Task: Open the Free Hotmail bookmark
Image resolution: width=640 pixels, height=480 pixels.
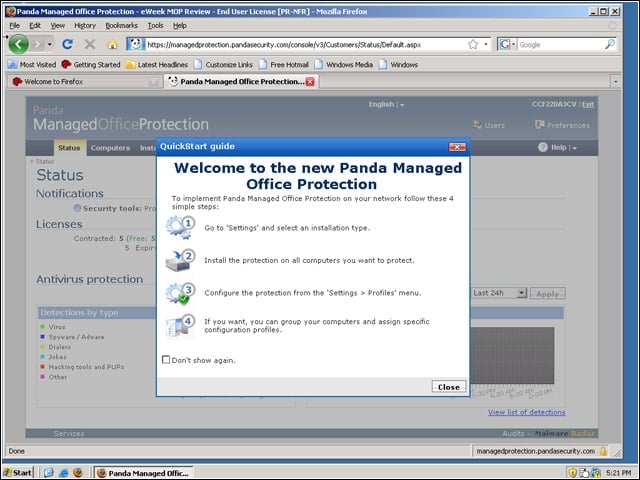Action: click(x=284, y=64)
